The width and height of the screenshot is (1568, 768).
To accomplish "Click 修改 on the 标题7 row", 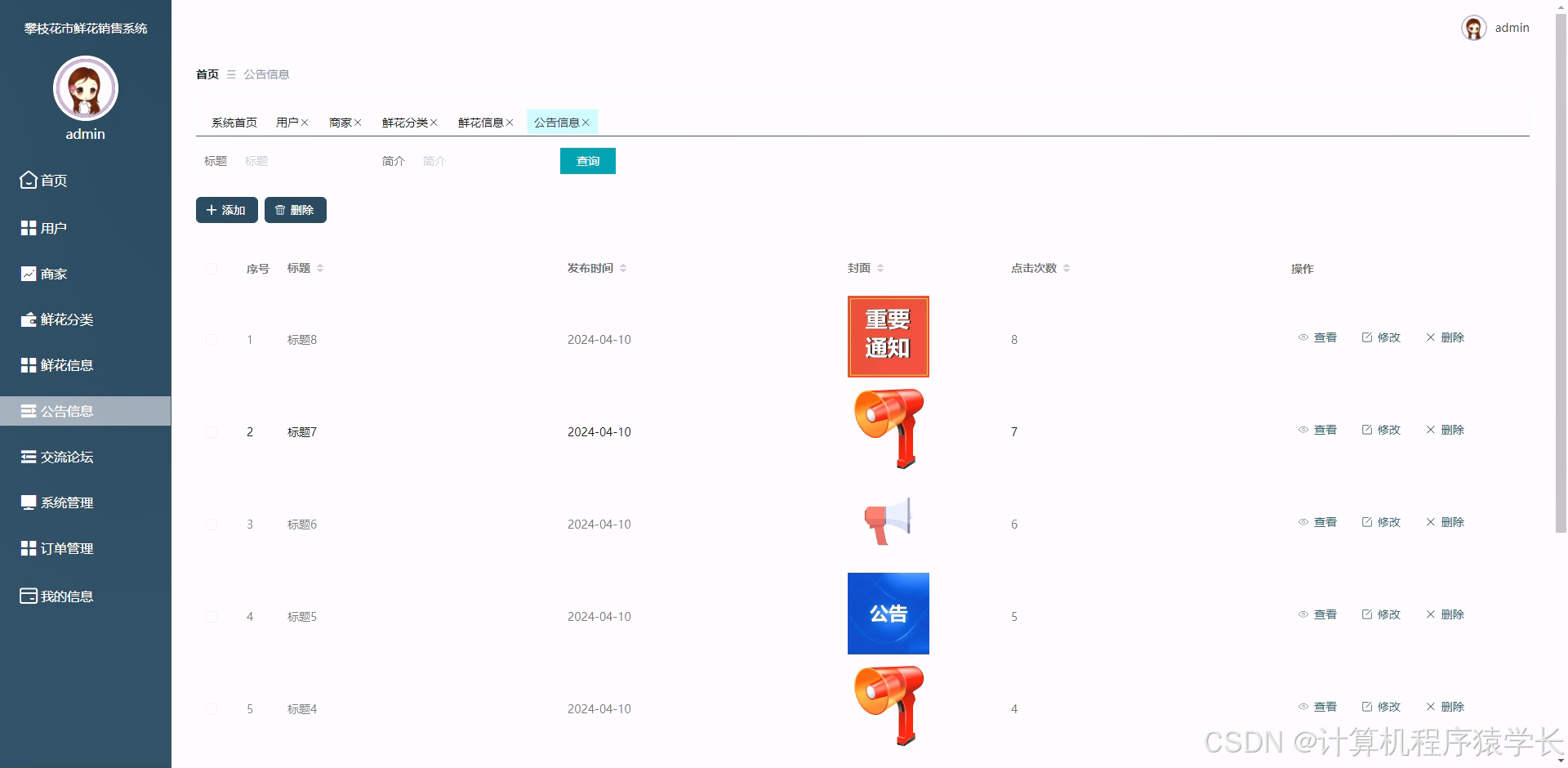I will pyautogui.click(x=1381, y=429).
